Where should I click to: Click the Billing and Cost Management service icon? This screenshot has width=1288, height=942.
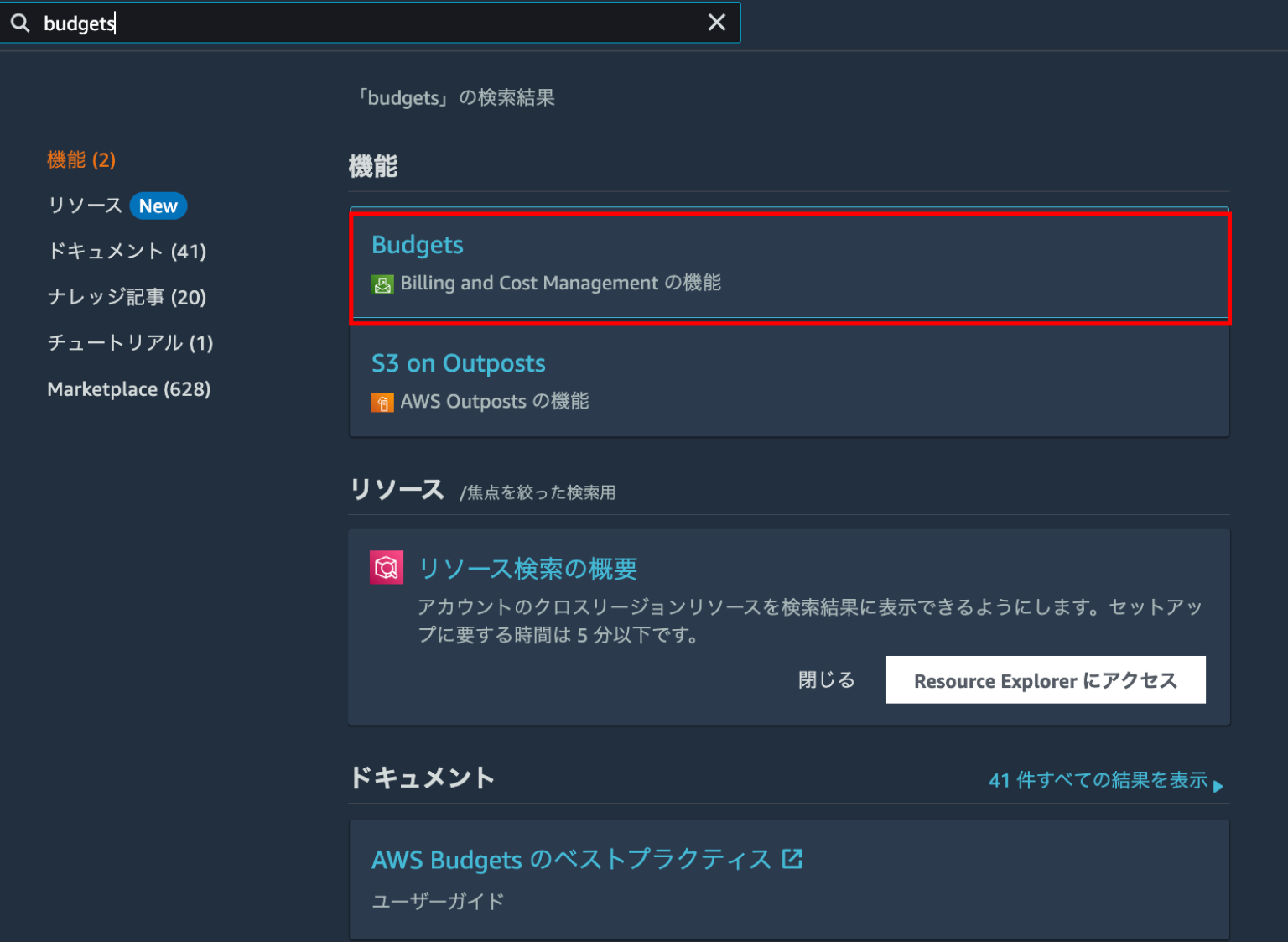click(383, 284)
